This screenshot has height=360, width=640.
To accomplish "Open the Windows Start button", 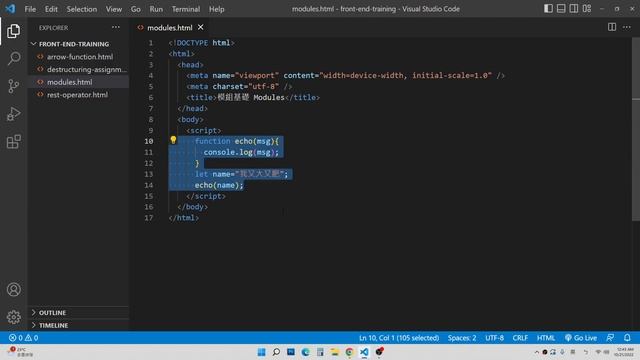I will 262,352.
